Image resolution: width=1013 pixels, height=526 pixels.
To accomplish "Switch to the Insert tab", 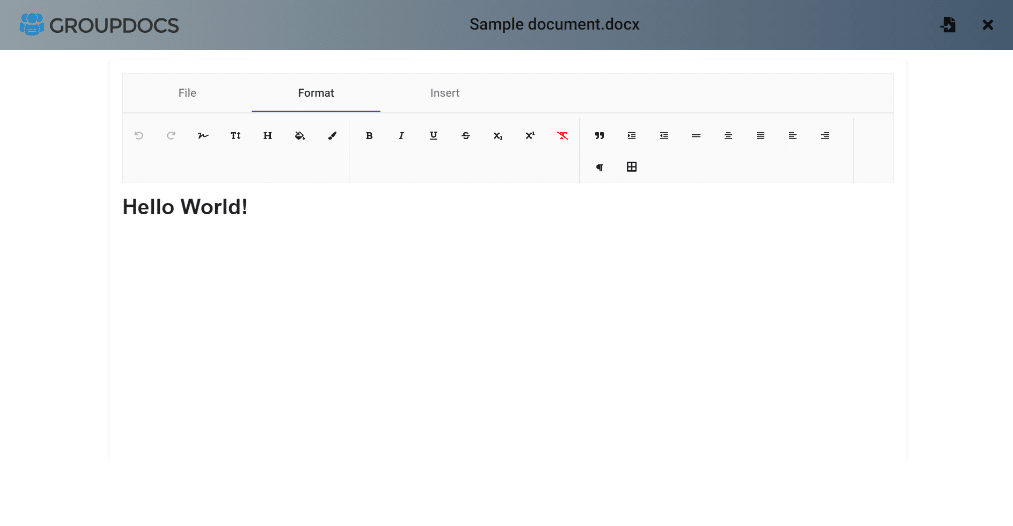I will (445, 93).
